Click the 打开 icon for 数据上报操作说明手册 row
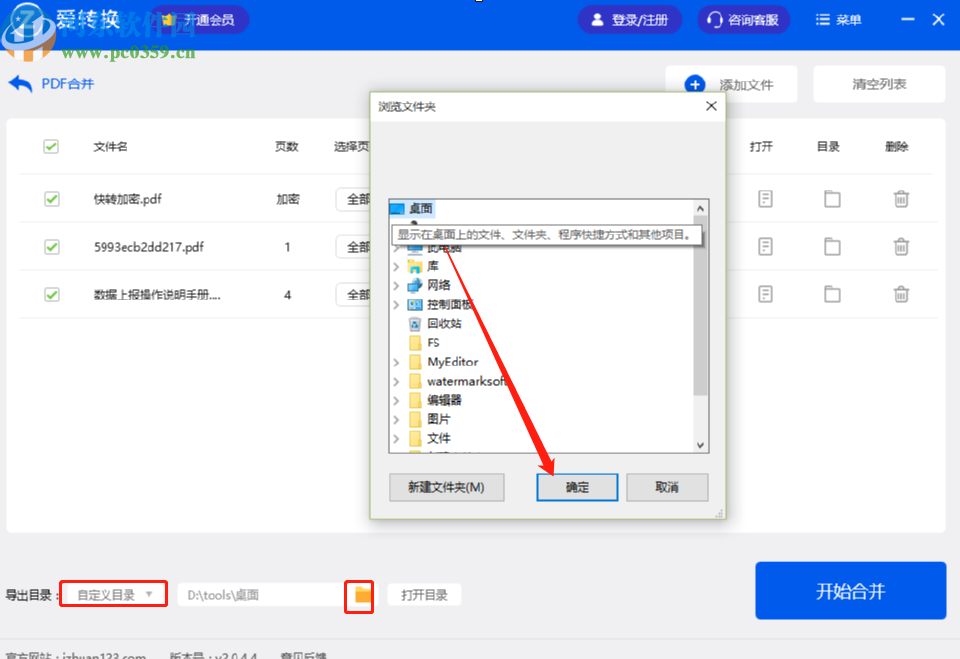 point(765,294)
